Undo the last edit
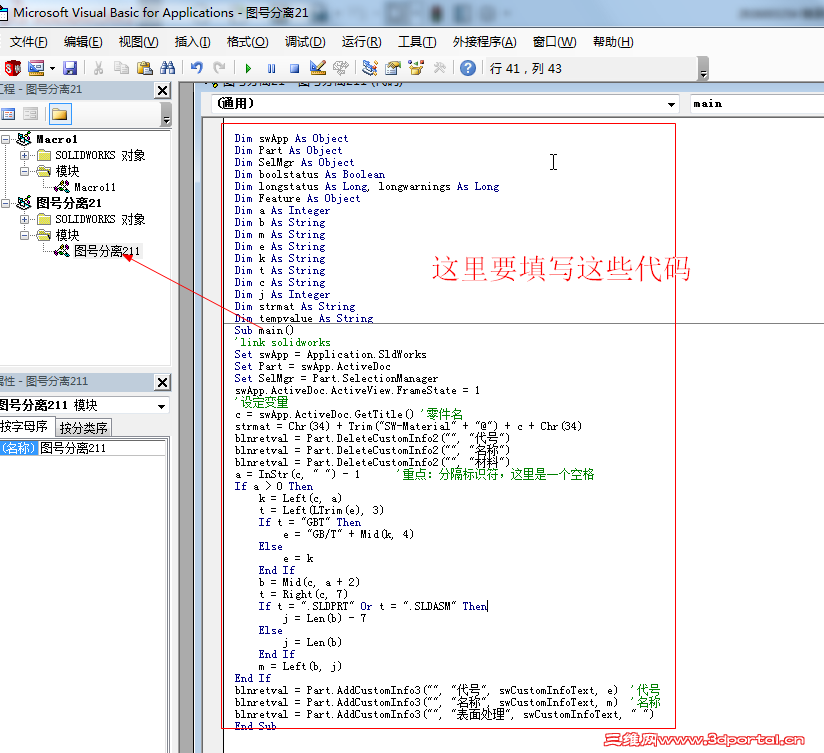 point(197,68)
